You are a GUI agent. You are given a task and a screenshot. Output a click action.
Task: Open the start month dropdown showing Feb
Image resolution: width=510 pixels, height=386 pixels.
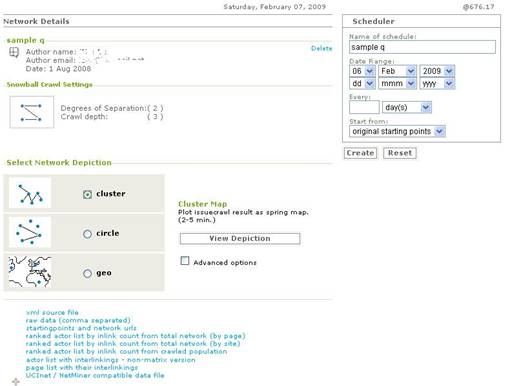click(397, 71)
